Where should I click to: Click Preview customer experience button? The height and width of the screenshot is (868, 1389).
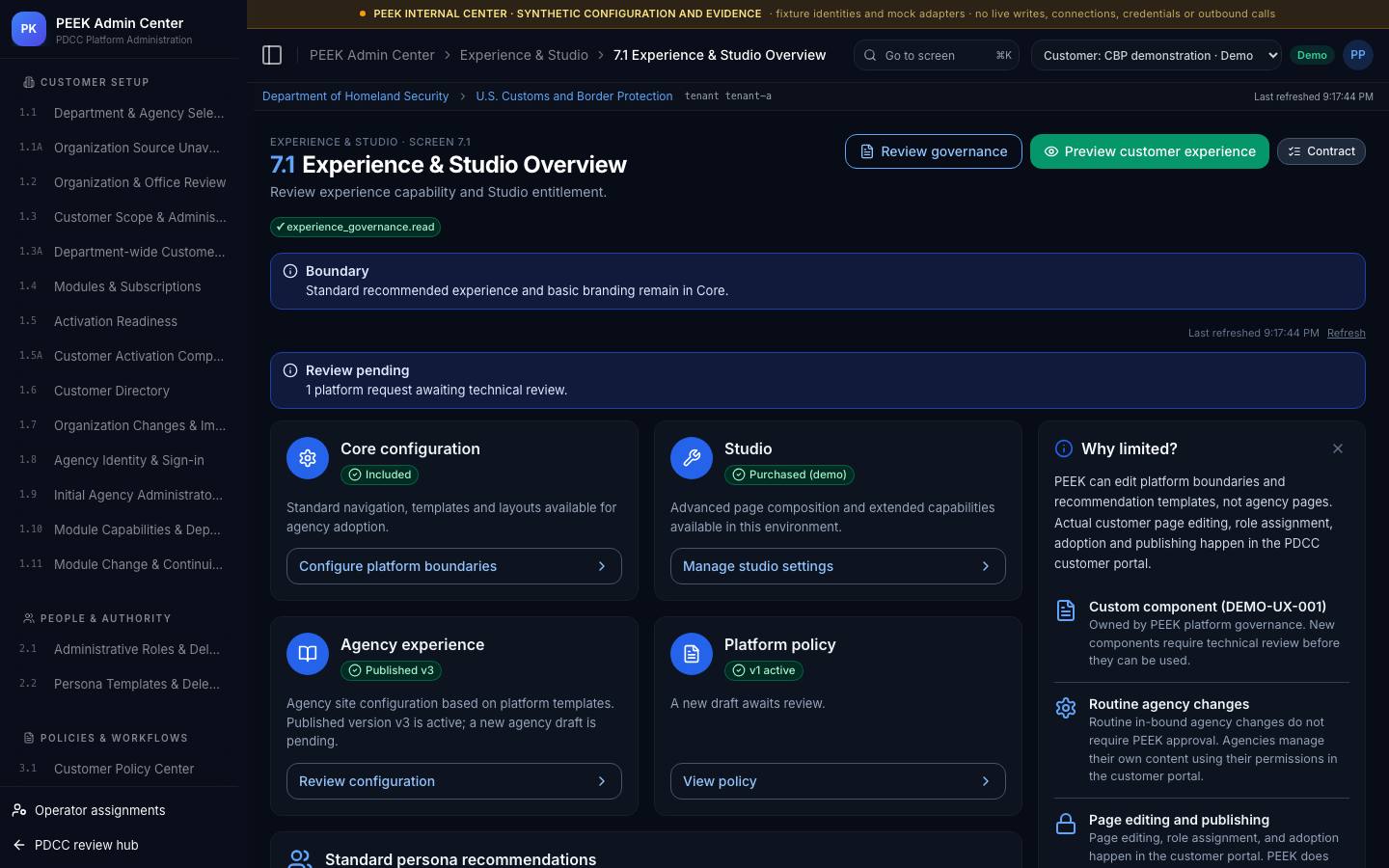point(1150,151)
